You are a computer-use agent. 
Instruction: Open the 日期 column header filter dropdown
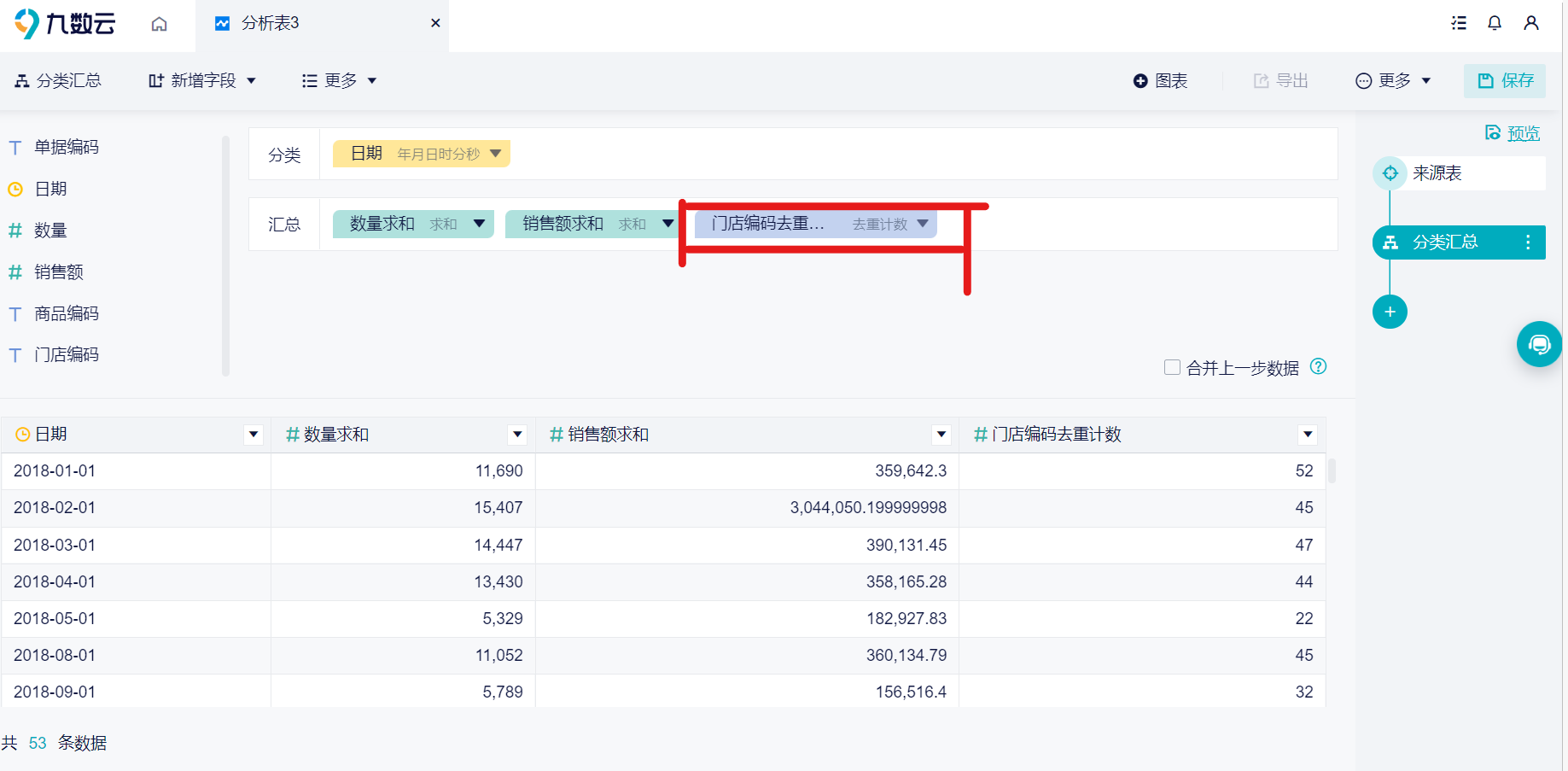click(x=254, y=435)
